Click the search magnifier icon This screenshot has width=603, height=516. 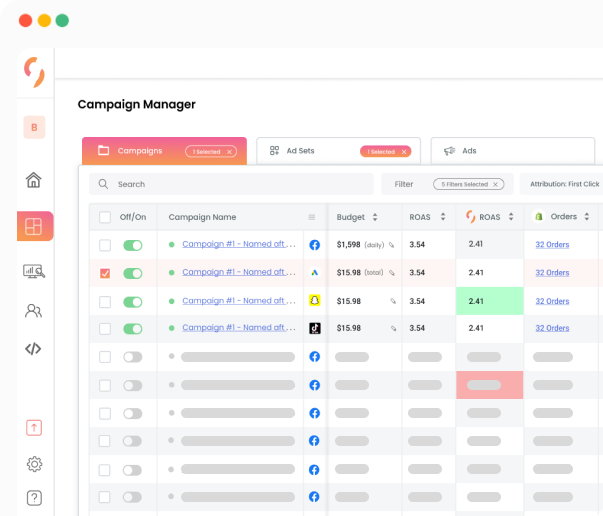tap(103, 184)
